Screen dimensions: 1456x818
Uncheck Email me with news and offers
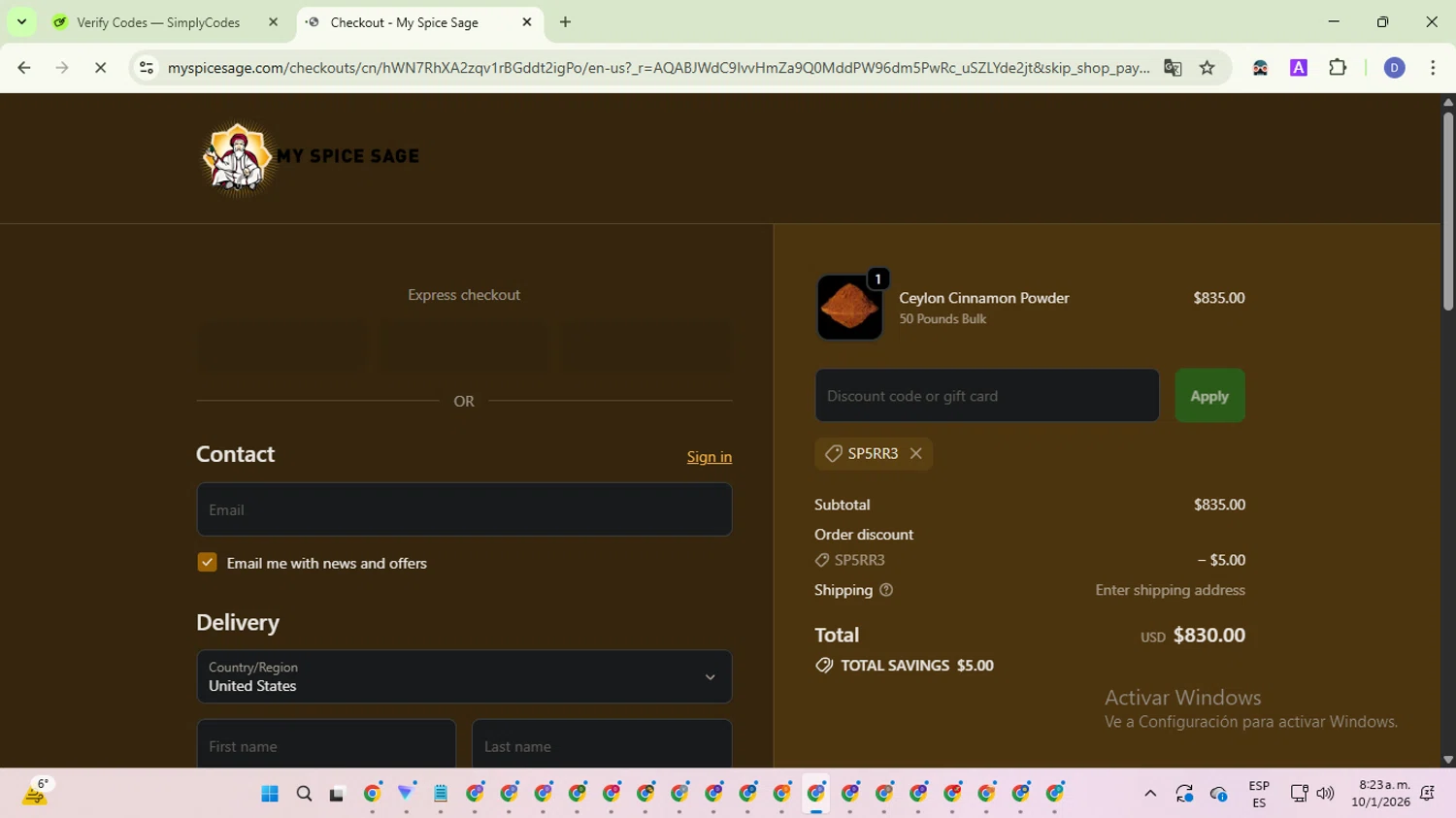click(207, 563)
